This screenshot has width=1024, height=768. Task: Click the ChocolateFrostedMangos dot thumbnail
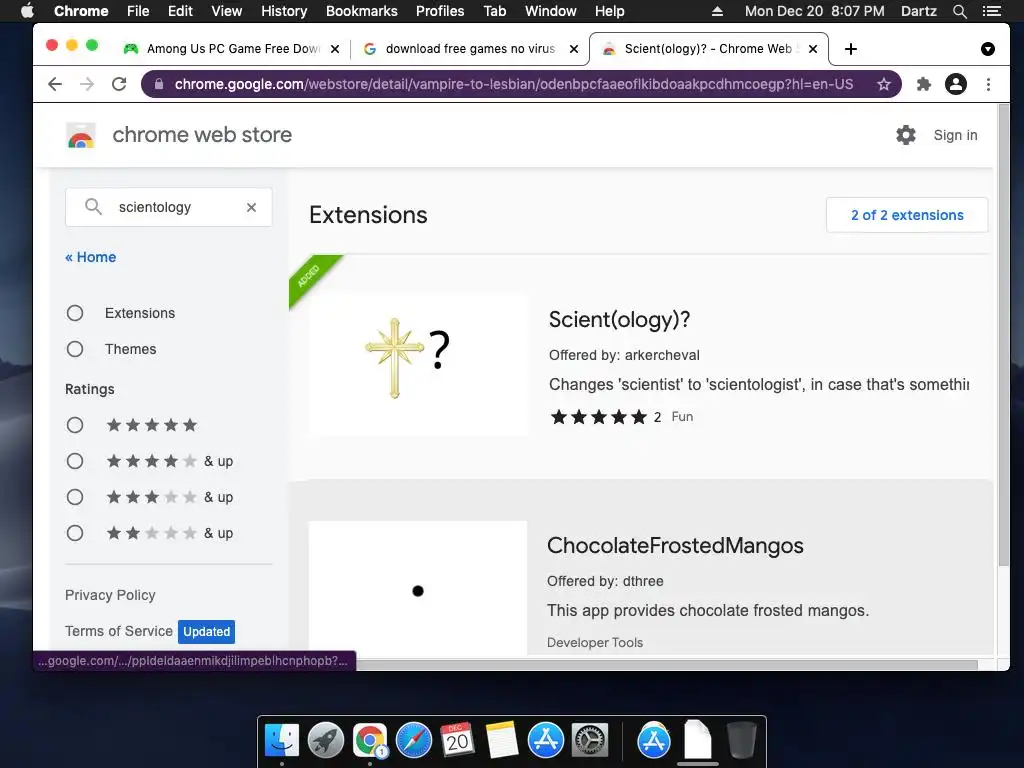click(x=418, y=588)
